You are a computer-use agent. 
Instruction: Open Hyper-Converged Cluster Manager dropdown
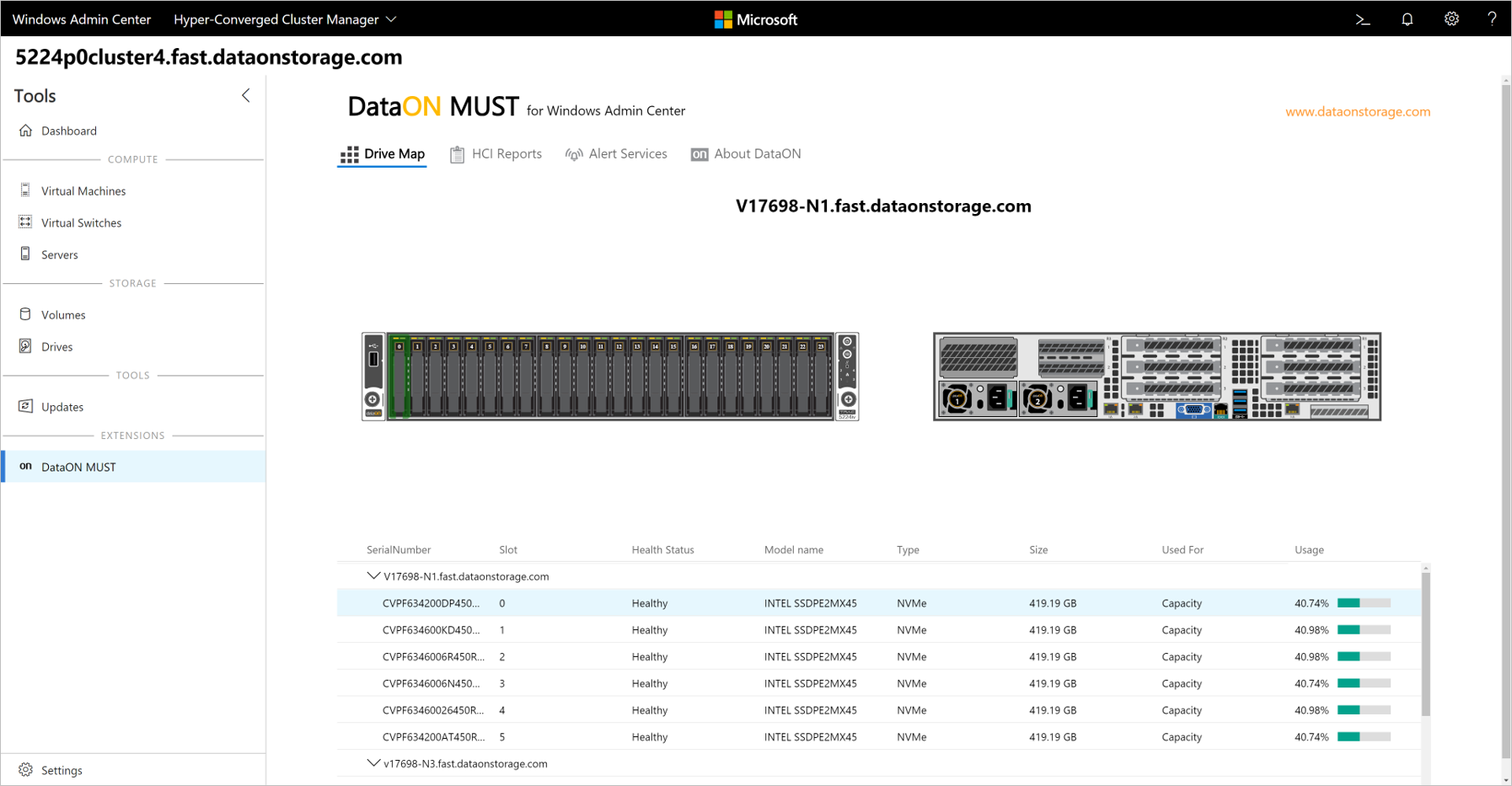(285, 19)
